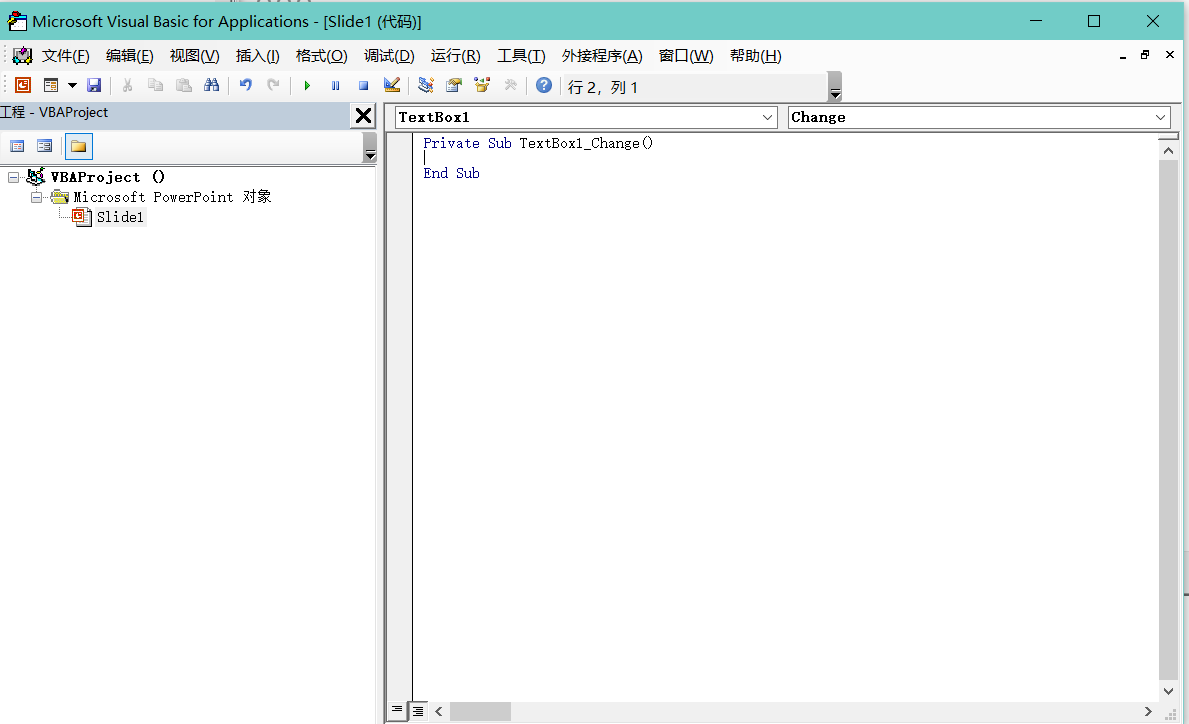Open the Insert UserForm dropdown arrow

(73, 86)
